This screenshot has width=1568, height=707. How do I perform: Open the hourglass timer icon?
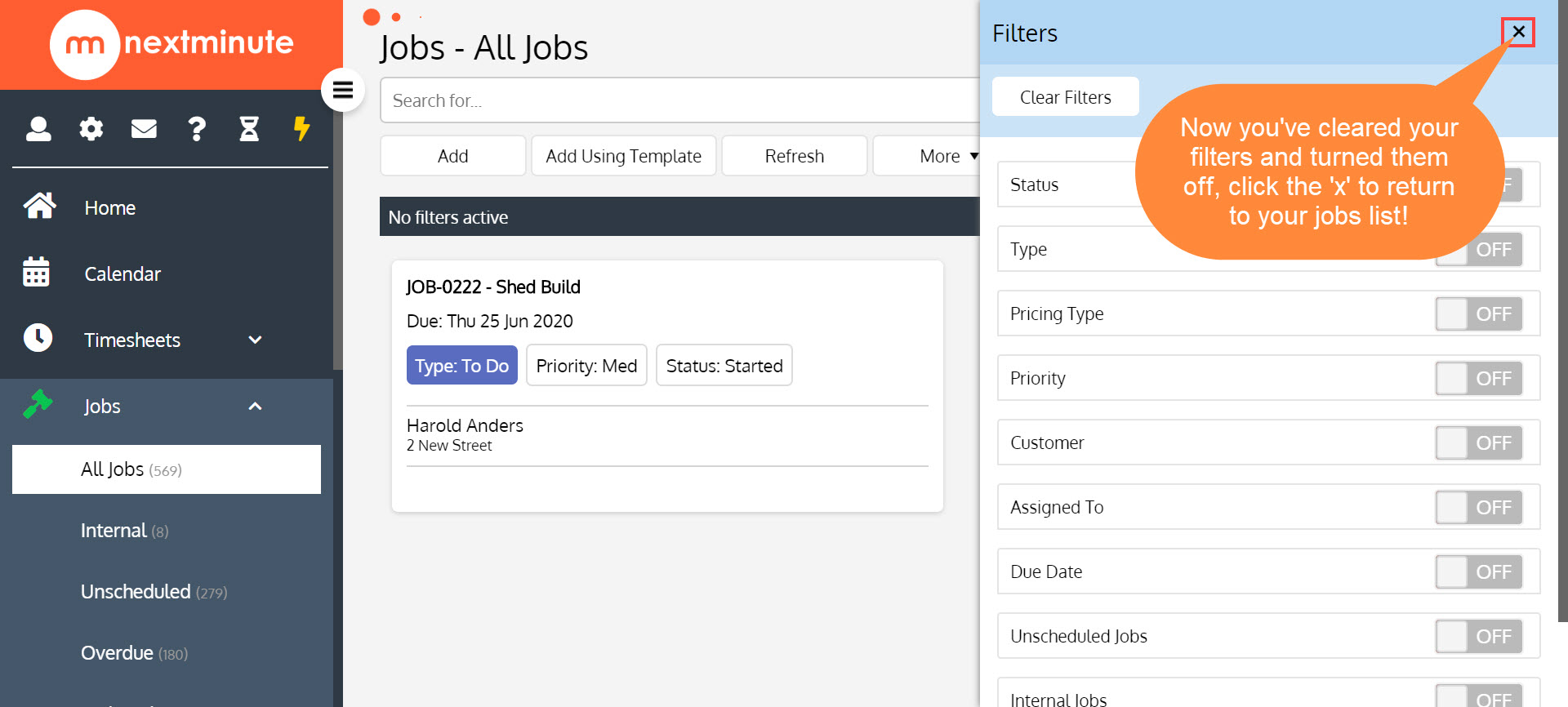click(x=249, y=128)
